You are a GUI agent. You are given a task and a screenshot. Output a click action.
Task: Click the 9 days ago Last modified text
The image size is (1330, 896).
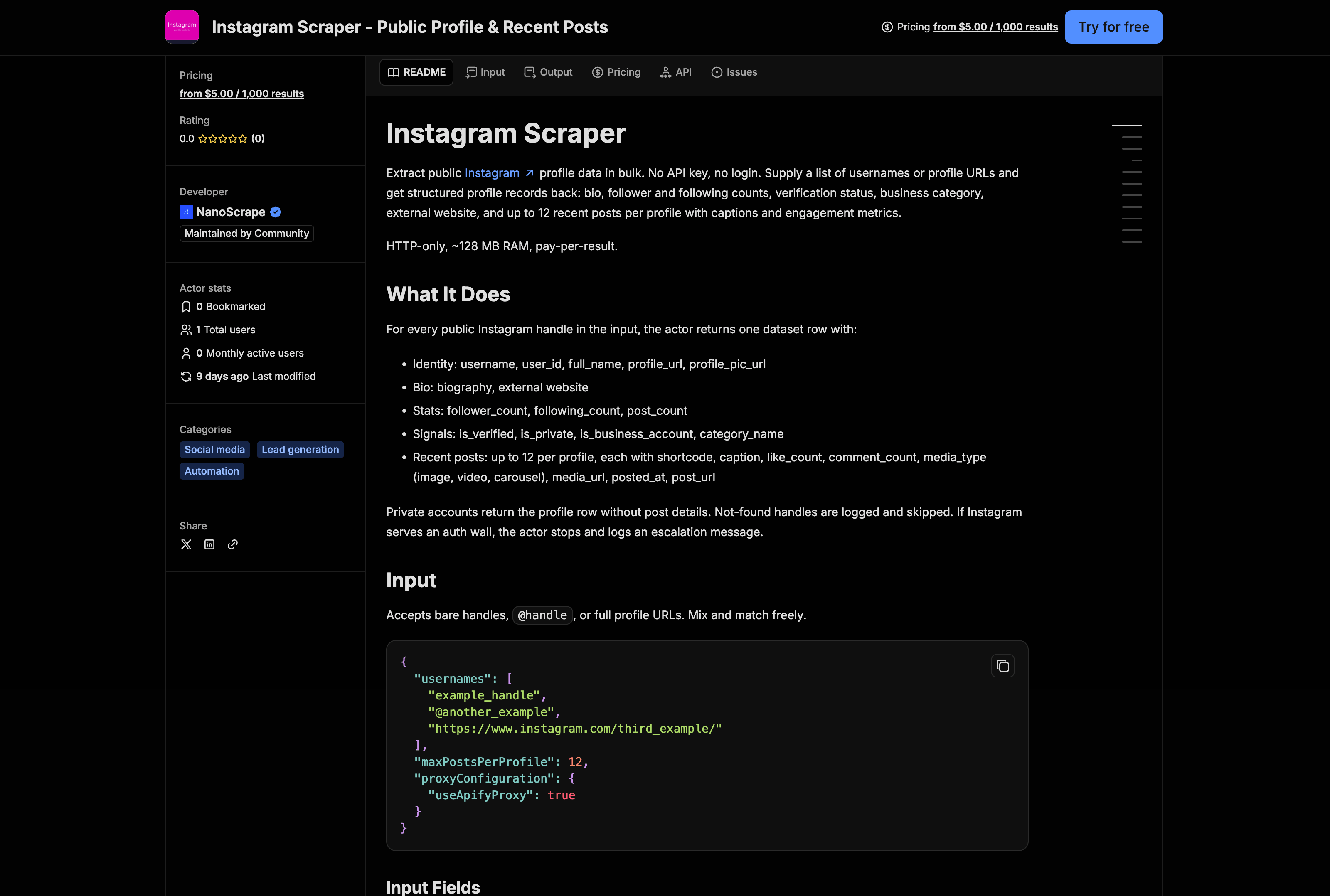[255, 377]
